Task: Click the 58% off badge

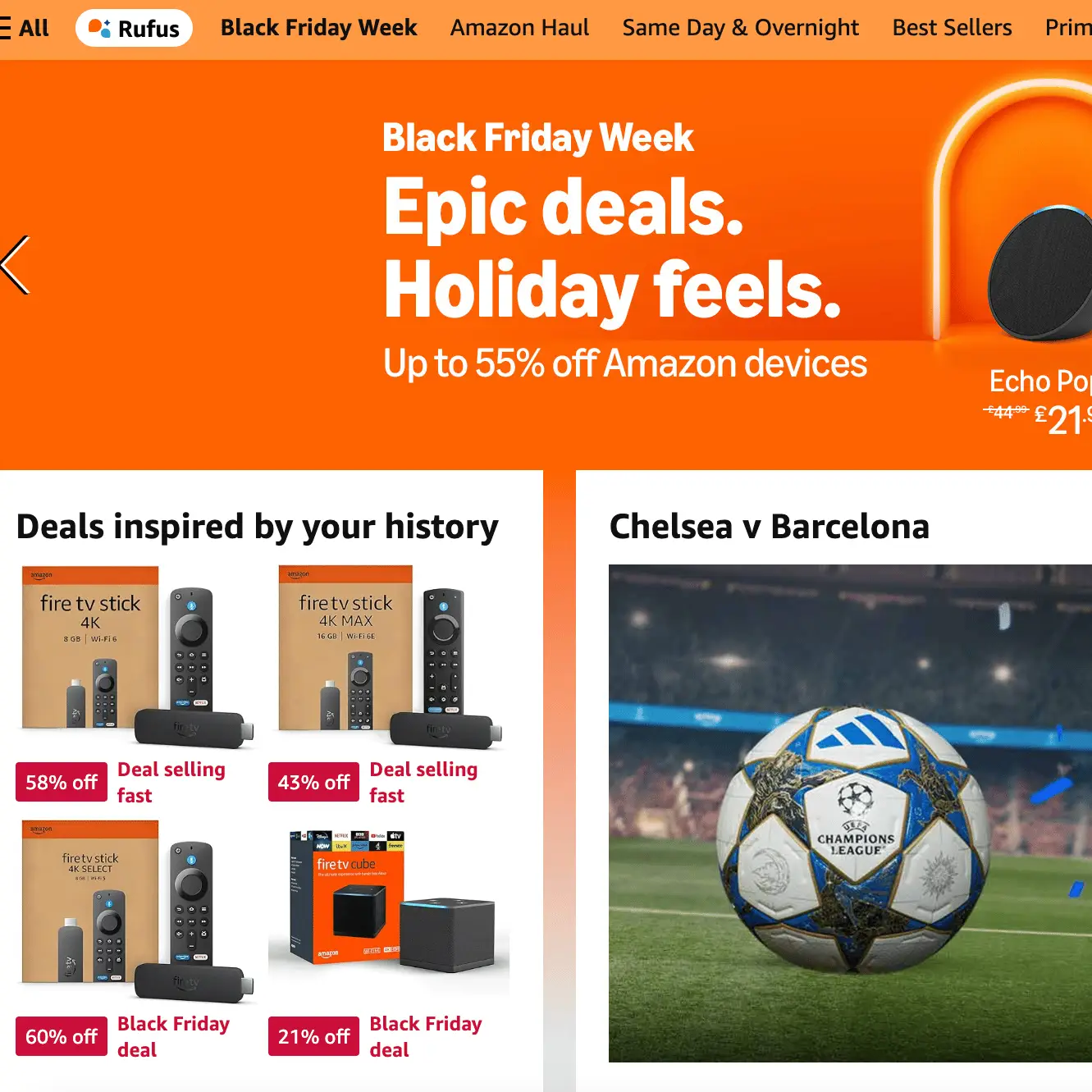Action: tap(61, 781)
